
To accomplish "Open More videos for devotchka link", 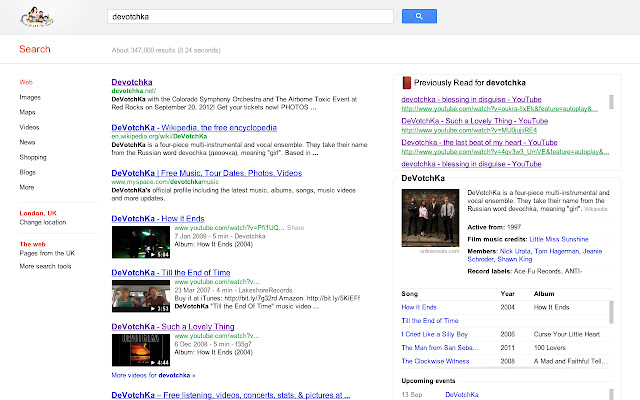I will (x=153, y=375).
